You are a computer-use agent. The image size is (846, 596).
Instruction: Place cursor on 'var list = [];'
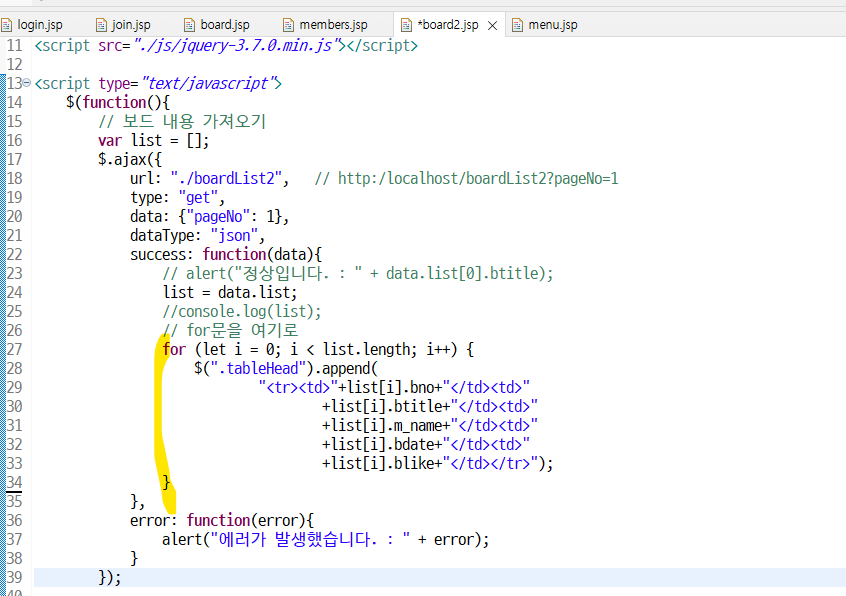153,141
